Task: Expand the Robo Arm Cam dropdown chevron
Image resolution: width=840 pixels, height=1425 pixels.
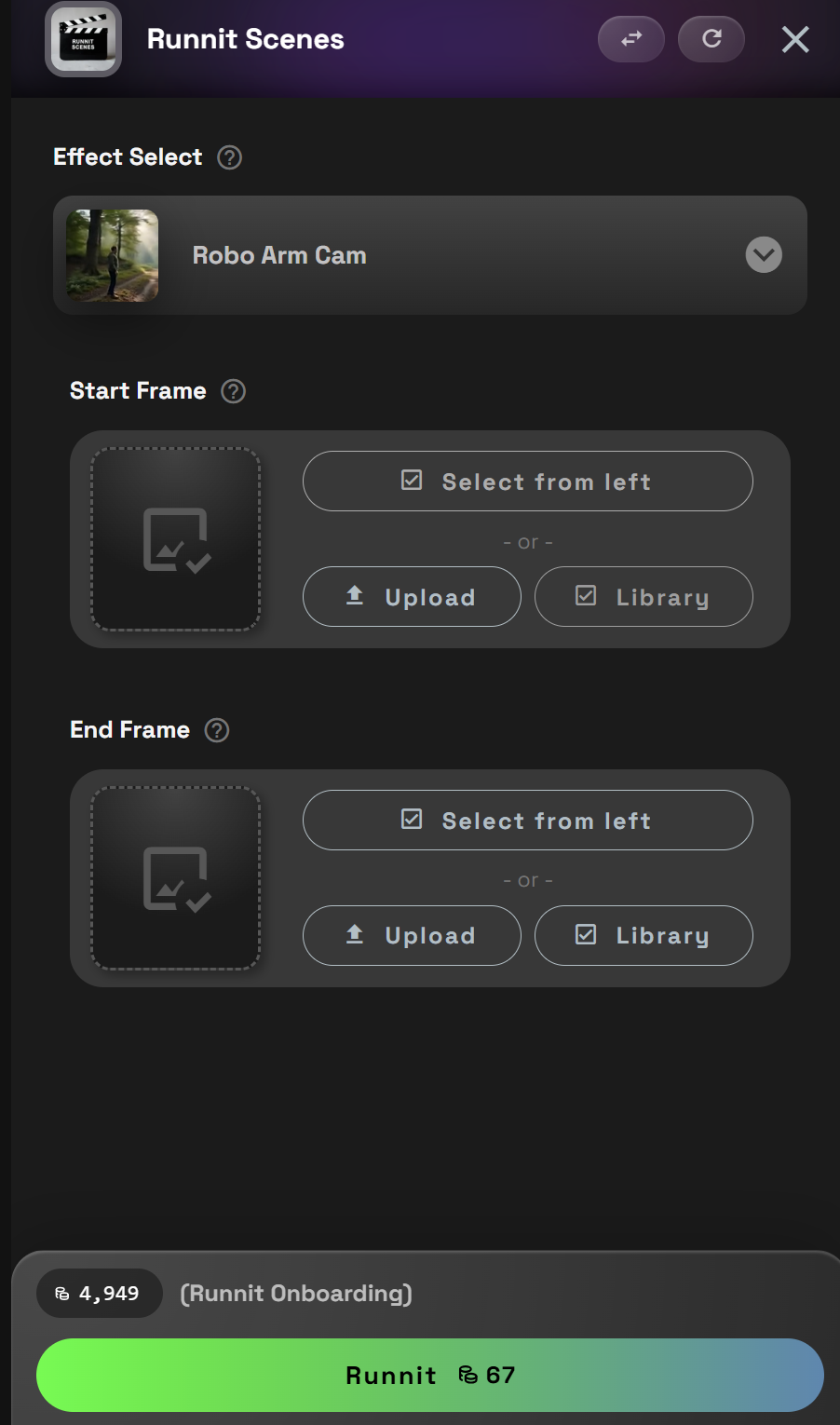Action: 764,255
